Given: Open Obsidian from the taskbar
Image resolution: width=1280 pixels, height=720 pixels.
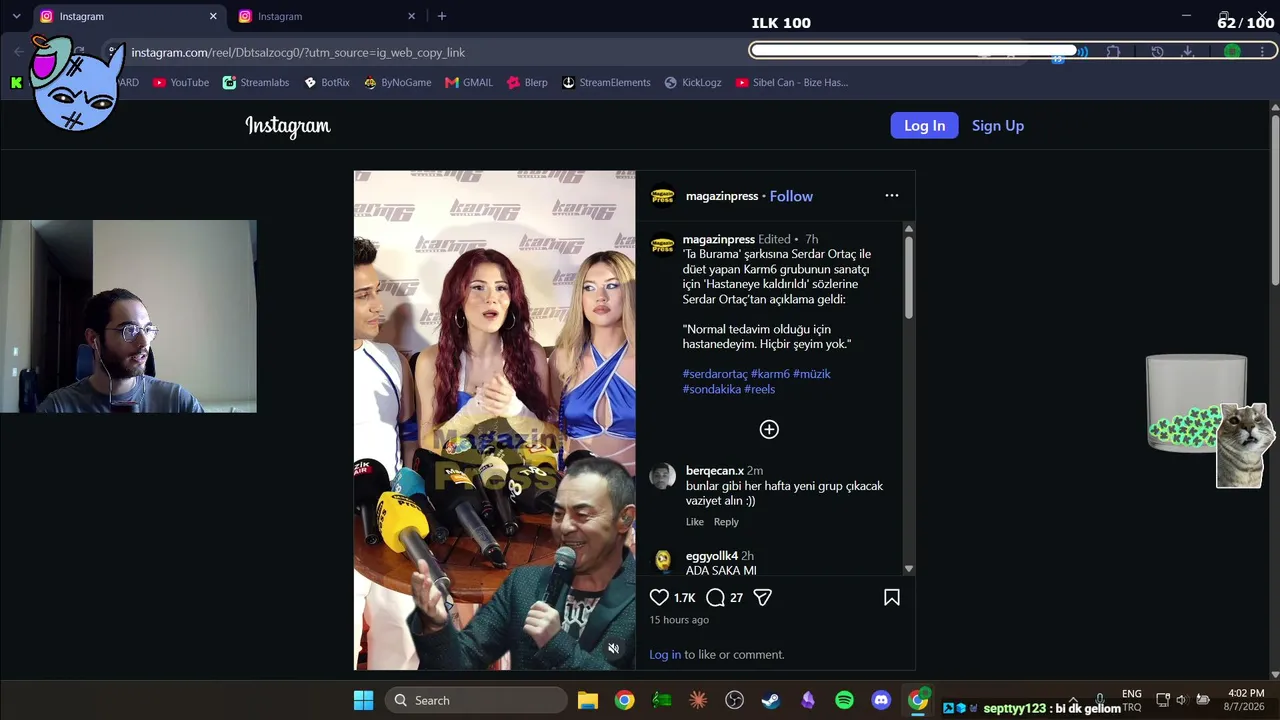Looking at the screenshot, I should coord(808,700).
